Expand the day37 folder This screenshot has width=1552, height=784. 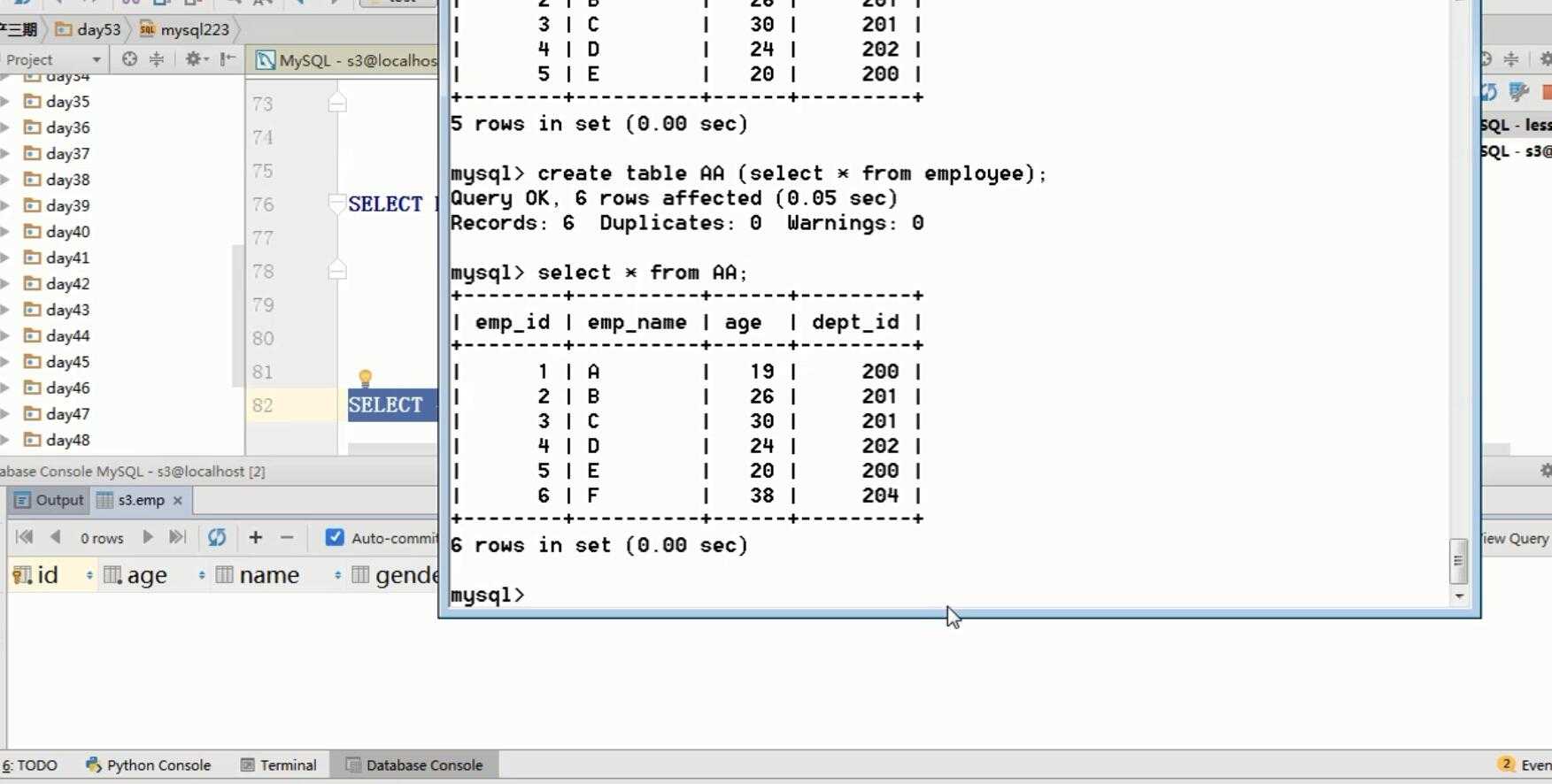[4, 154]
